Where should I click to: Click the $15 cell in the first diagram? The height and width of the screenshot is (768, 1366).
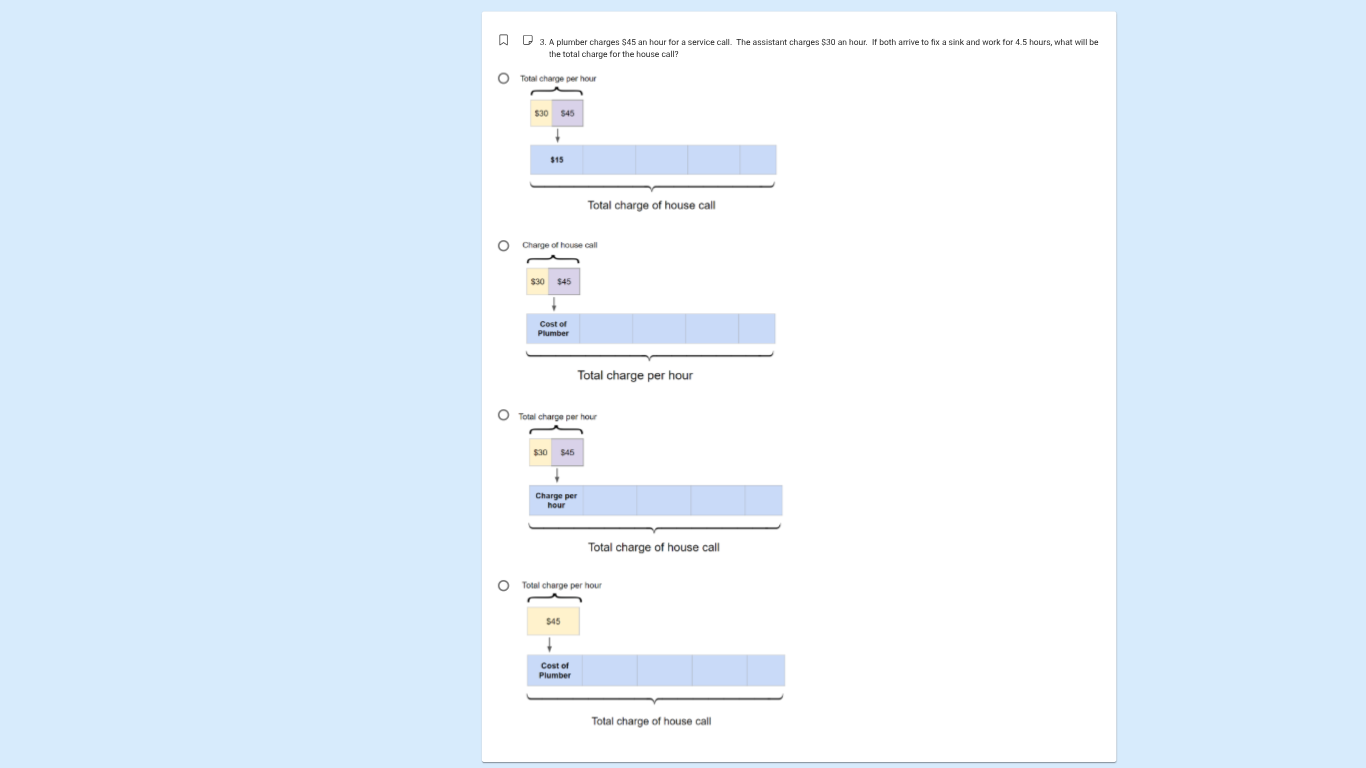pos(557,160)
